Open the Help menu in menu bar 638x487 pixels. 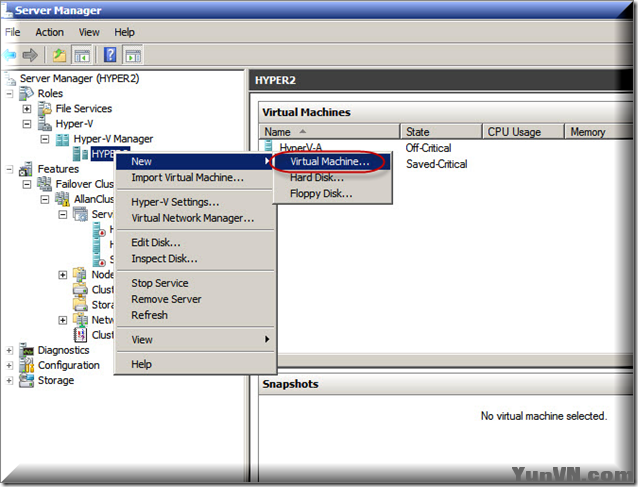point(124,32)
